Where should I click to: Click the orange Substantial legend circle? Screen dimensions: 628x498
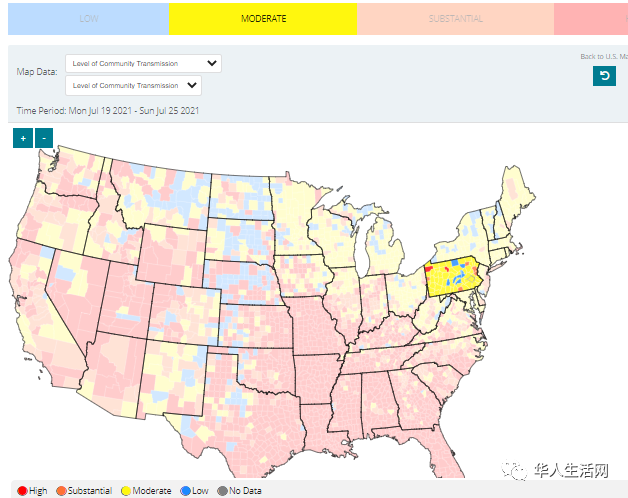[x=62, y=491]
